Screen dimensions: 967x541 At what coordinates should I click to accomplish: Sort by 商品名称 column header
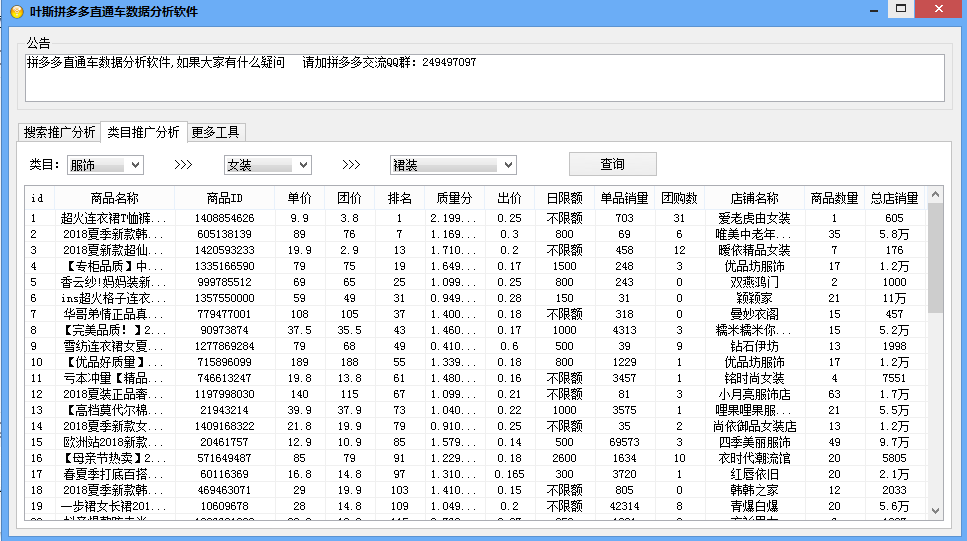[x=115, y=198]
